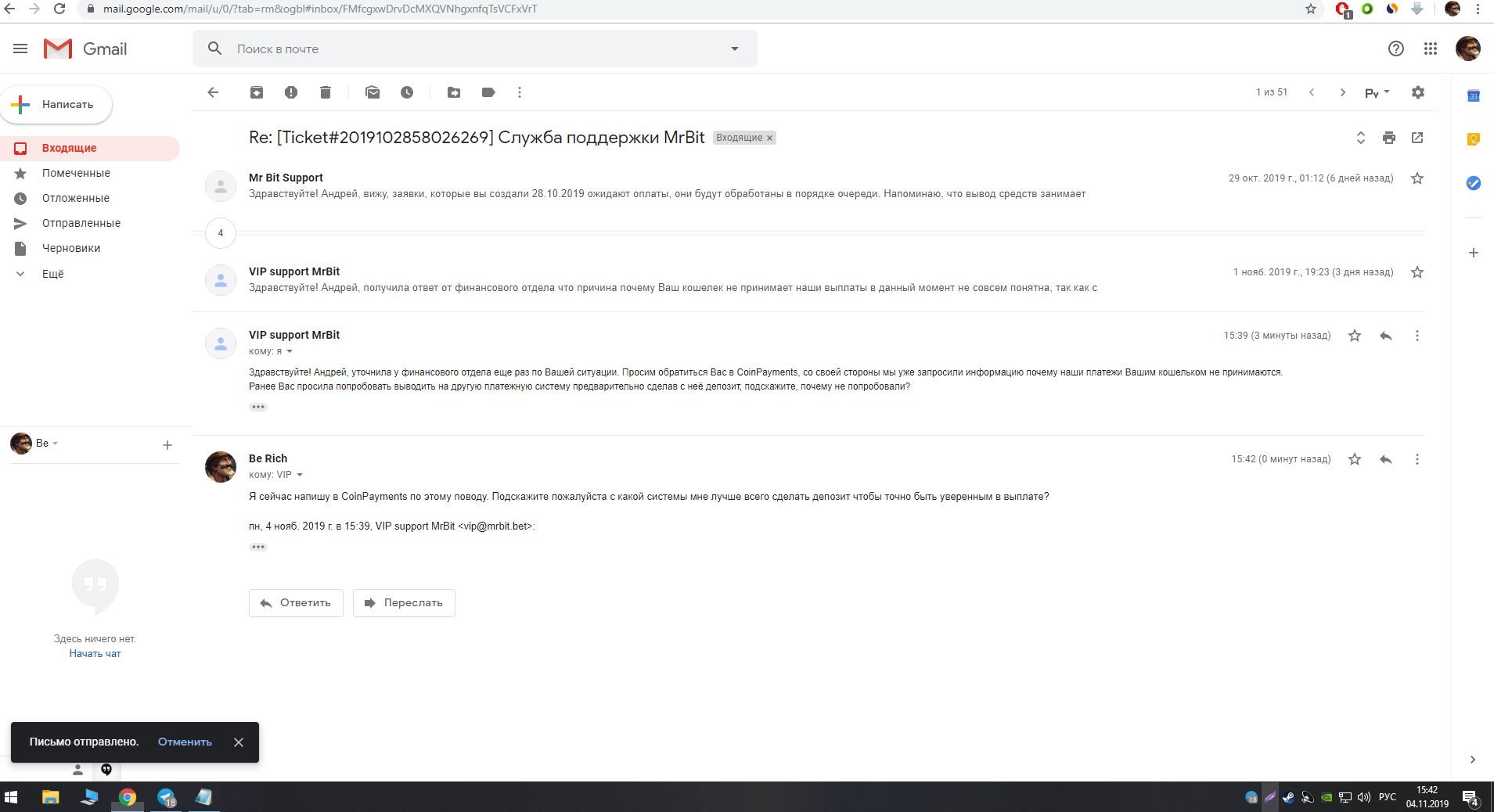Viewport: 1494px width, 812px height.
Task: Undo send with Отменить
Action: [185, 742]
